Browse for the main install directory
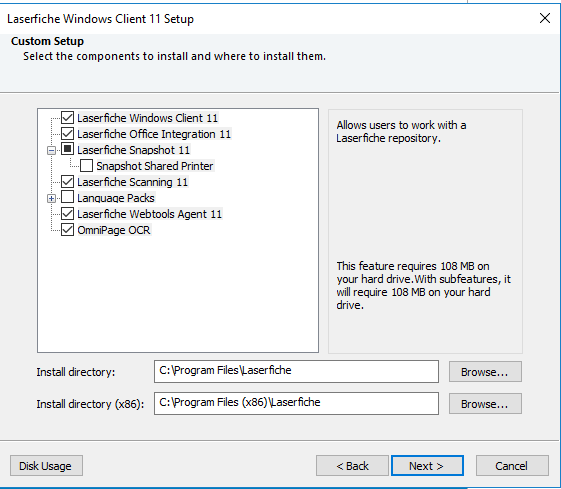 click(x=485, y=372)
